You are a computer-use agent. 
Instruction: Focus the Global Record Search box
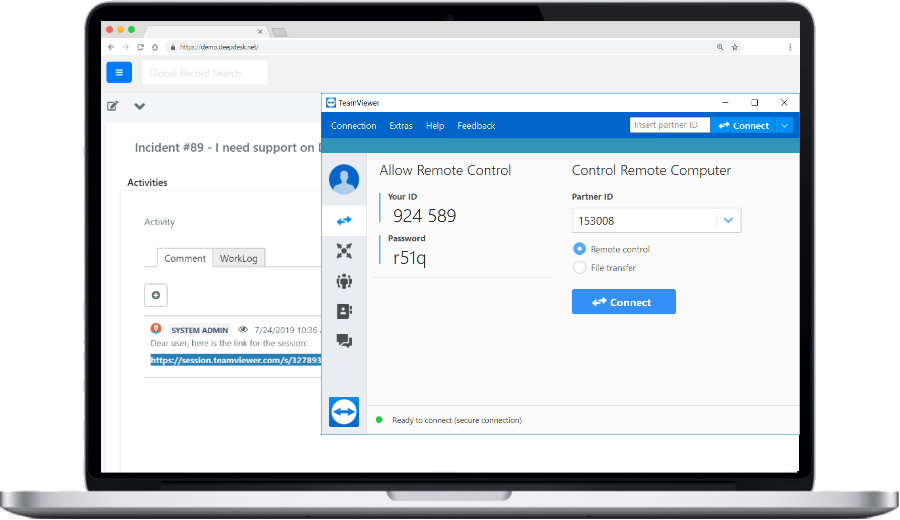[204, 73]
